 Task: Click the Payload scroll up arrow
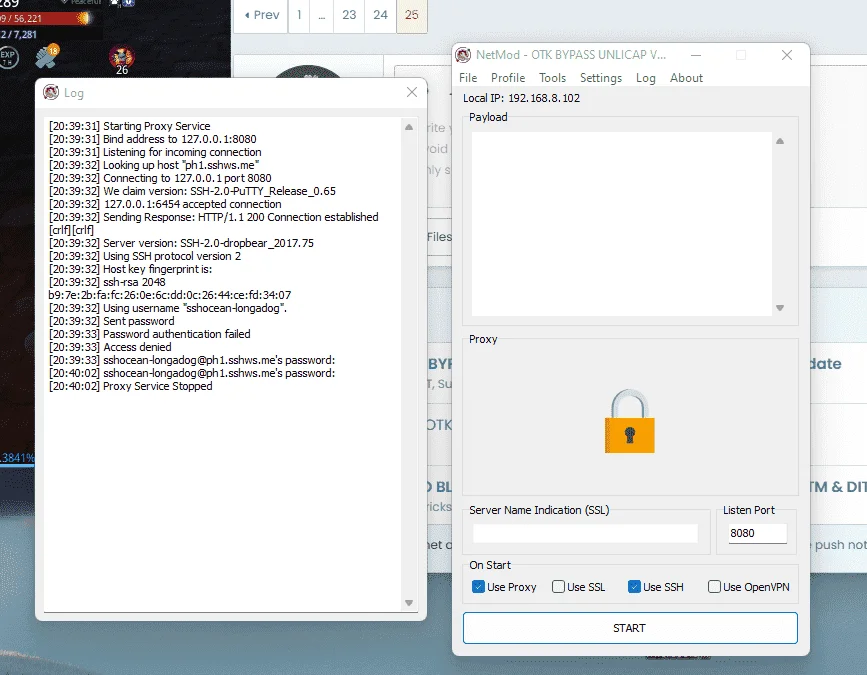click(x=780, y=141)
